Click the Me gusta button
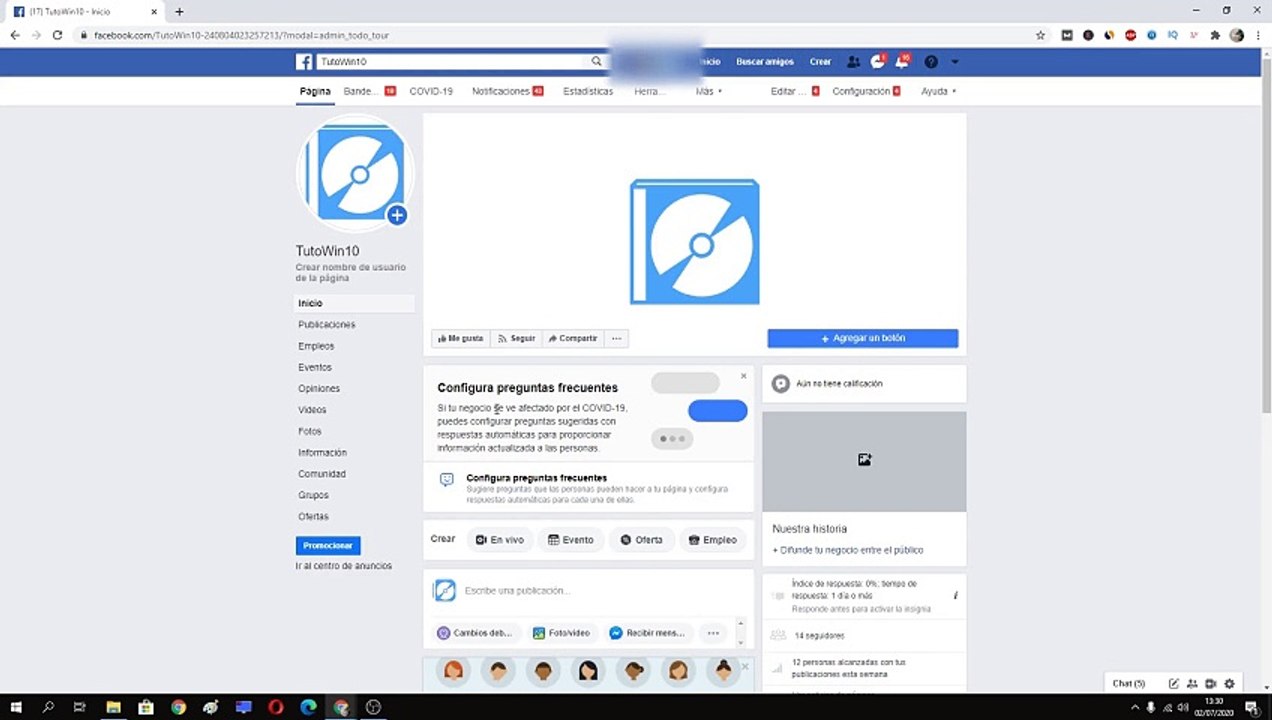1272x720 pixels. [461, 339]
